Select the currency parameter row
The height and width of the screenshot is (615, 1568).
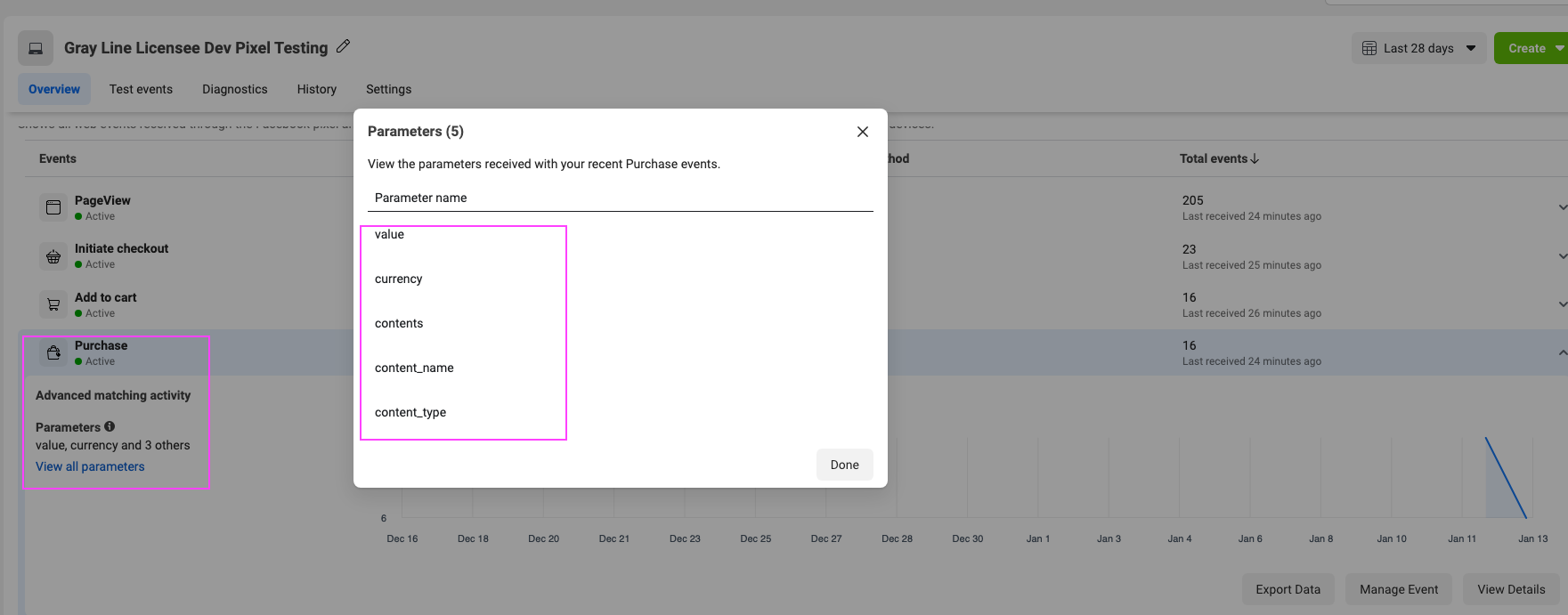(x=398, y=279)
